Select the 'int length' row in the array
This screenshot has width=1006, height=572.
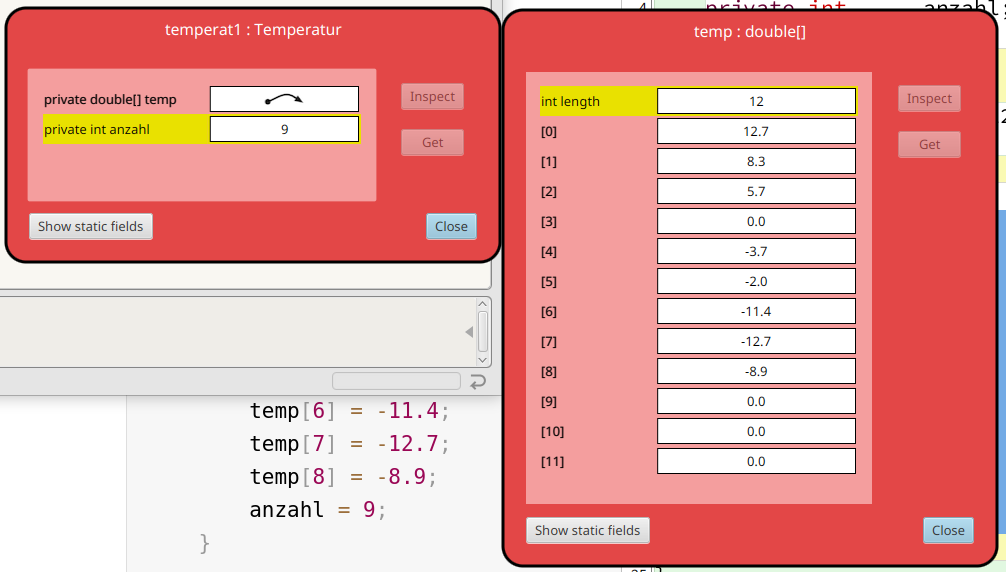pyautogui.click(x=597, y=101)
